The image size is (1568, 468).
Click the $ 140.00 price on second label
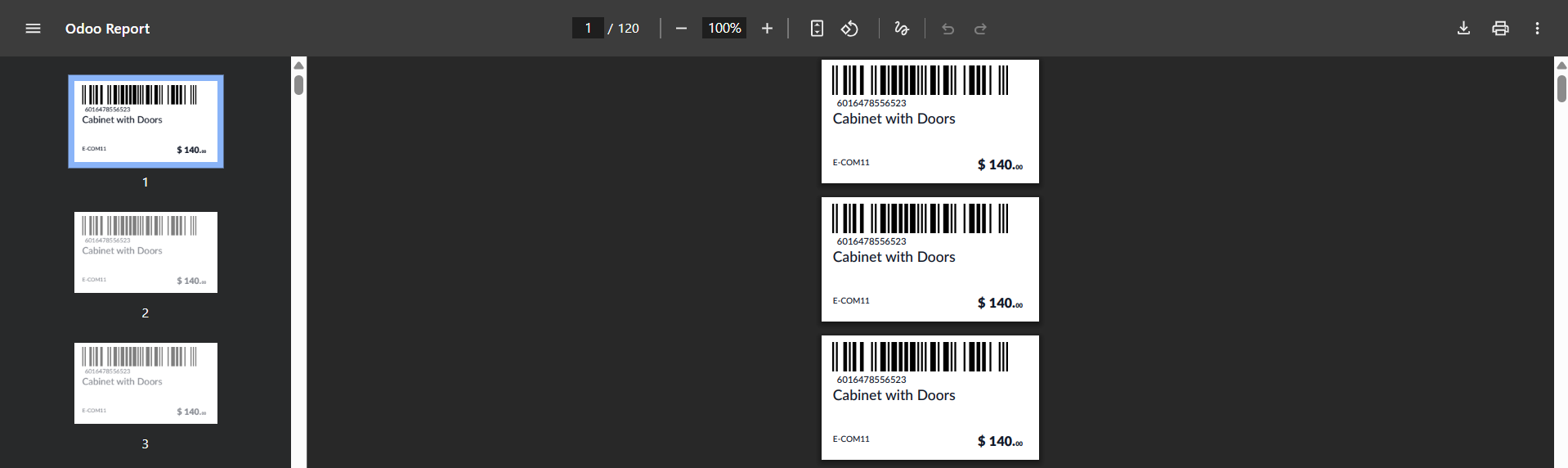[1000, 303]
